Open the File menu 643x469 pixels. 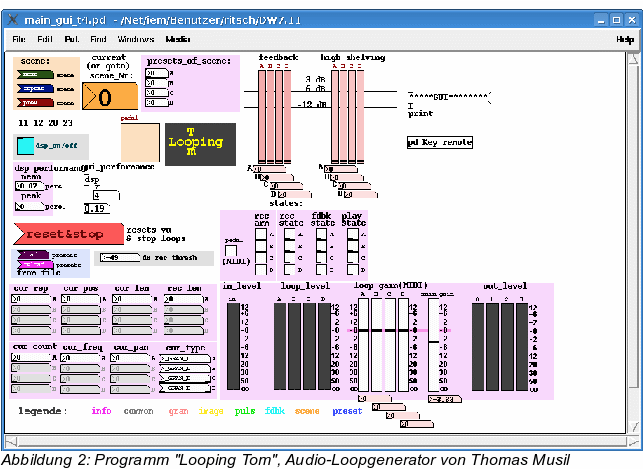click(x=19, y=39)
